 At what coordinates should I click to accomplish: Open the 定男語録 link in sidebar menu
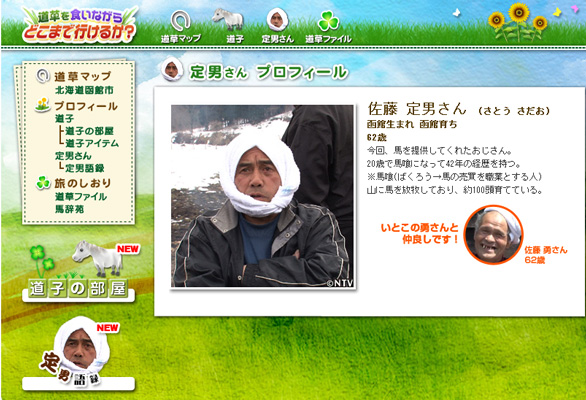[85, 168]
